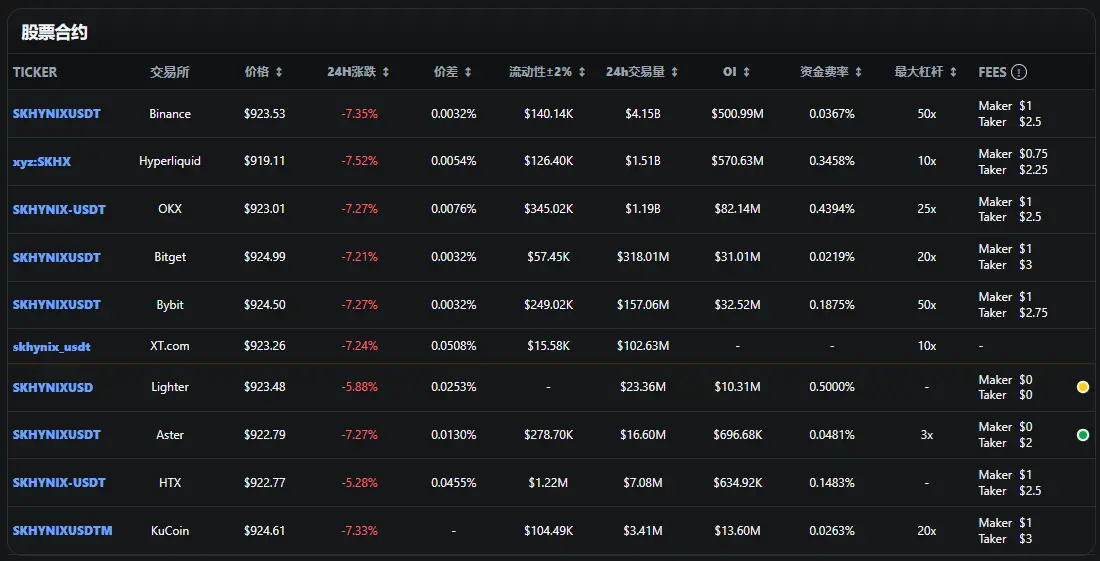Open HTX SKHYNIX-USDT ticker link

pos(59,482)
